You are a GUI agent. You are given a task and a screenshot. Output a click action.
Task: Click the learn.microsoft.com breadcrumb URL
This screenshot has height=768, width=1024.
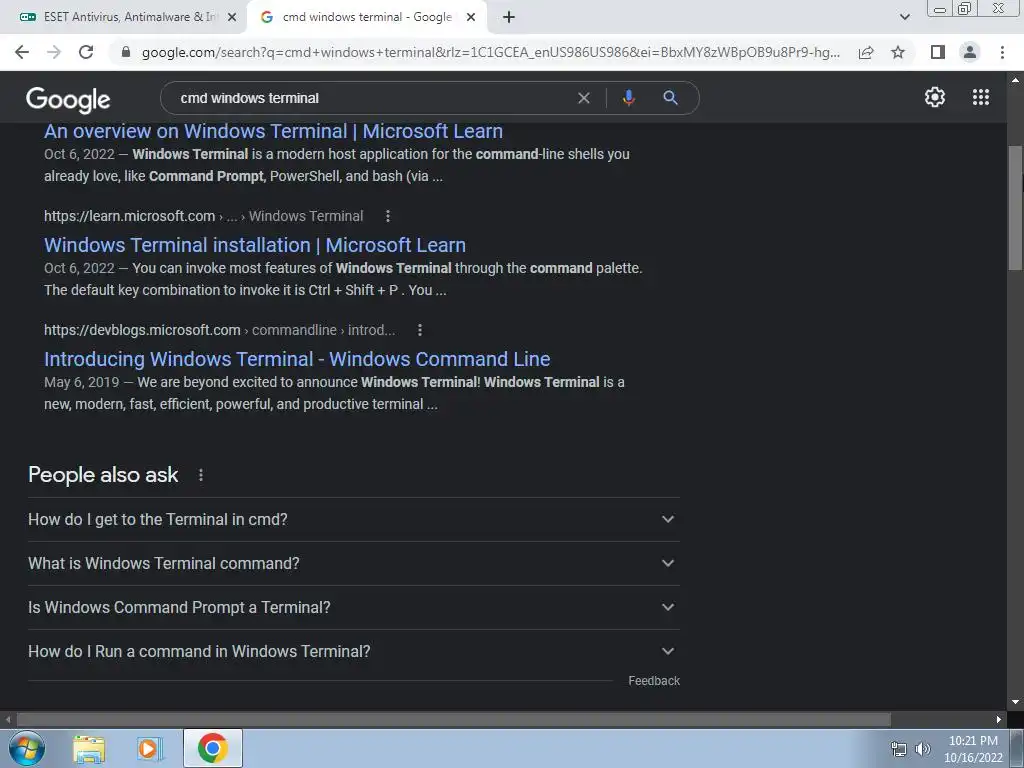[x=203, y=216]
